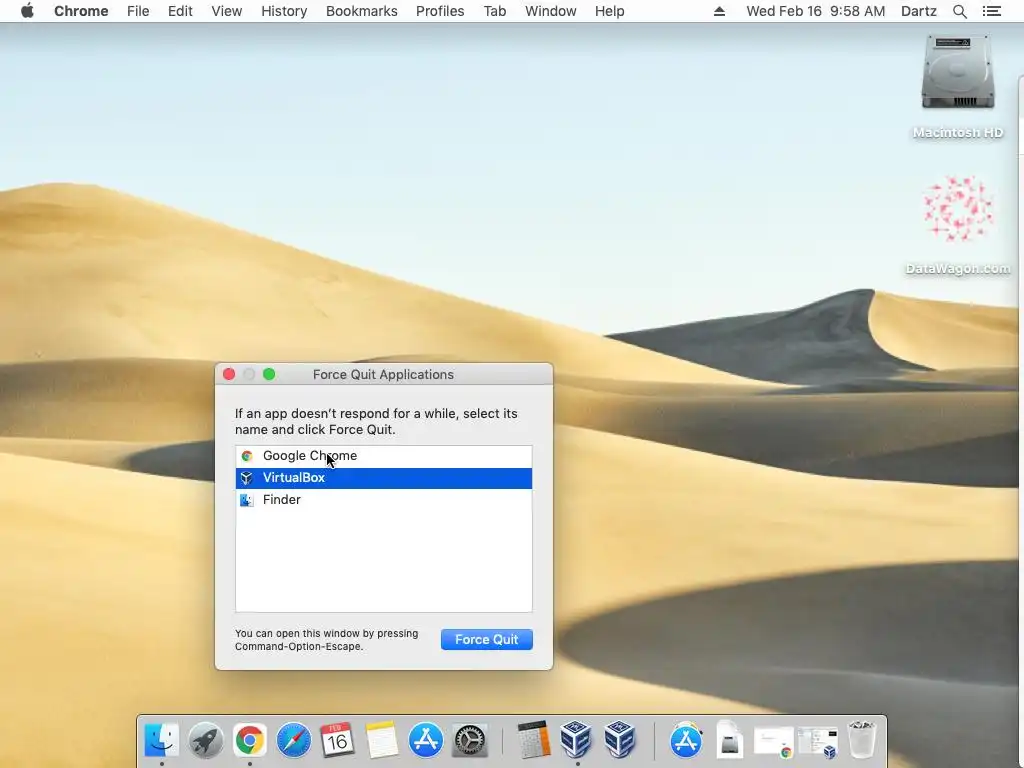This screenshot has width=1024, height=768.
Task: Click Chrome icon in Force Quit list
Action: click(x=247, y=456)
